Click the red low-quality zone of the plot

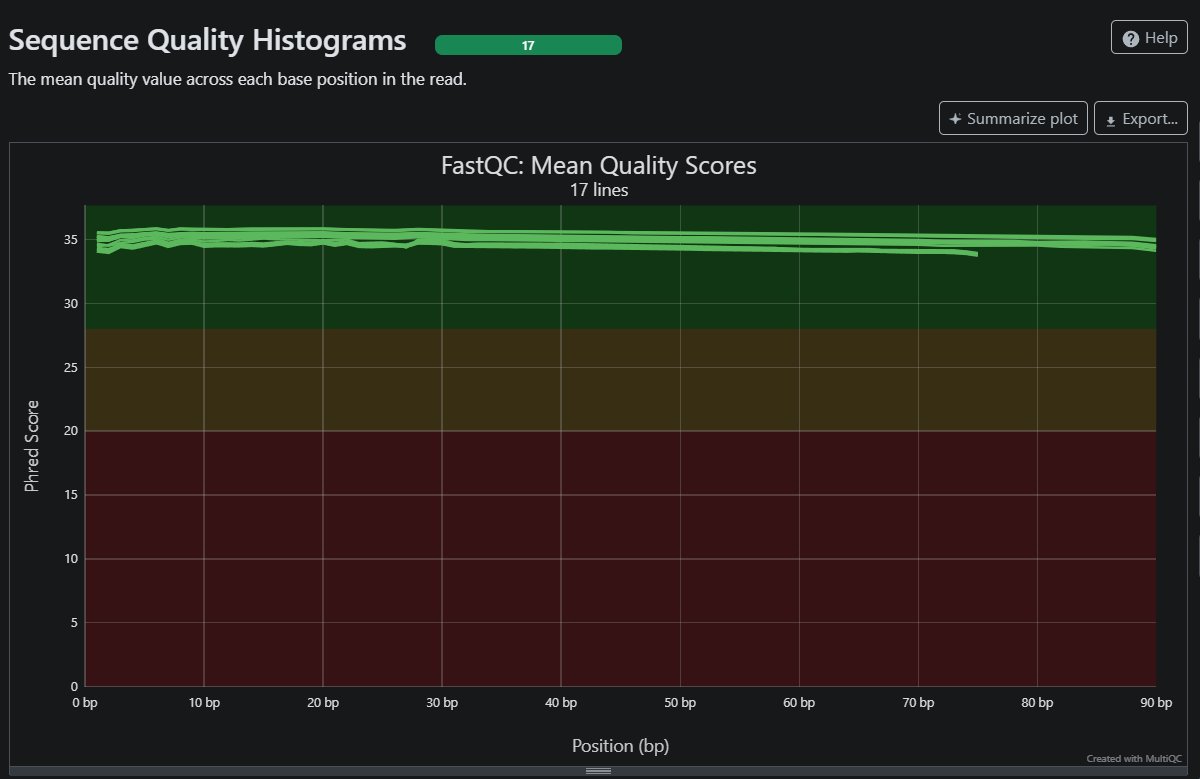tap(620, 560)
